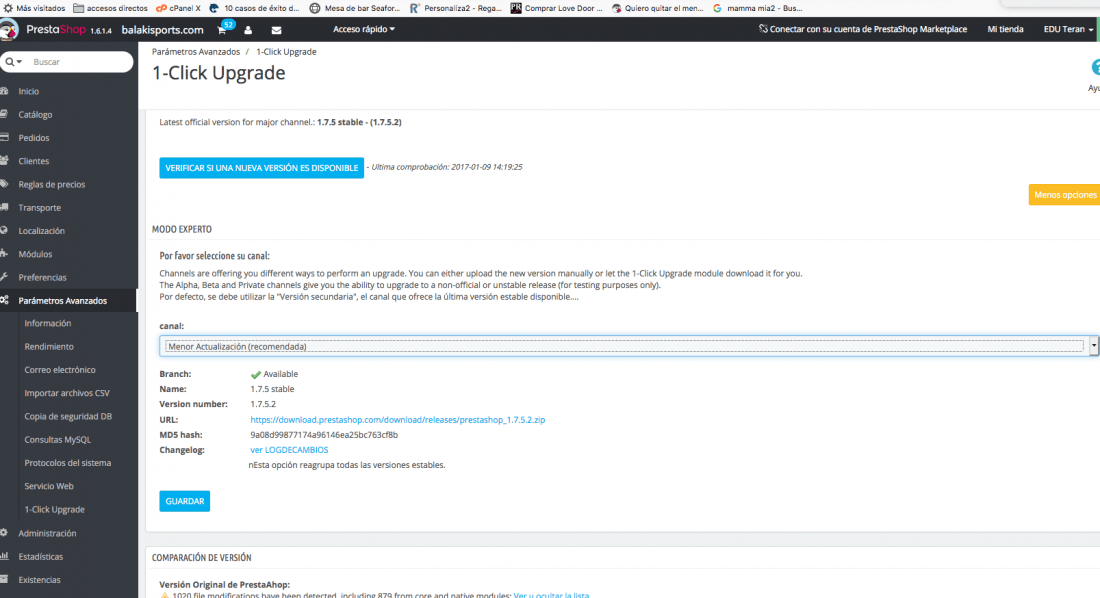1100x598 pixels.
Task: Open the ver LOGDECAMBIOS link
Action: pos(289,450)
